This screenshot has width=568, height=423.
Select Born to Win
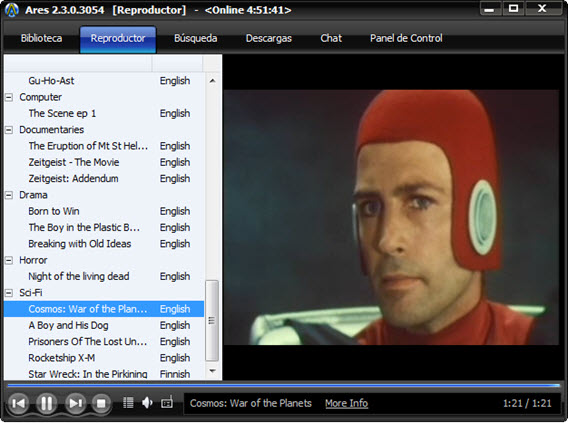pos(104,211)
